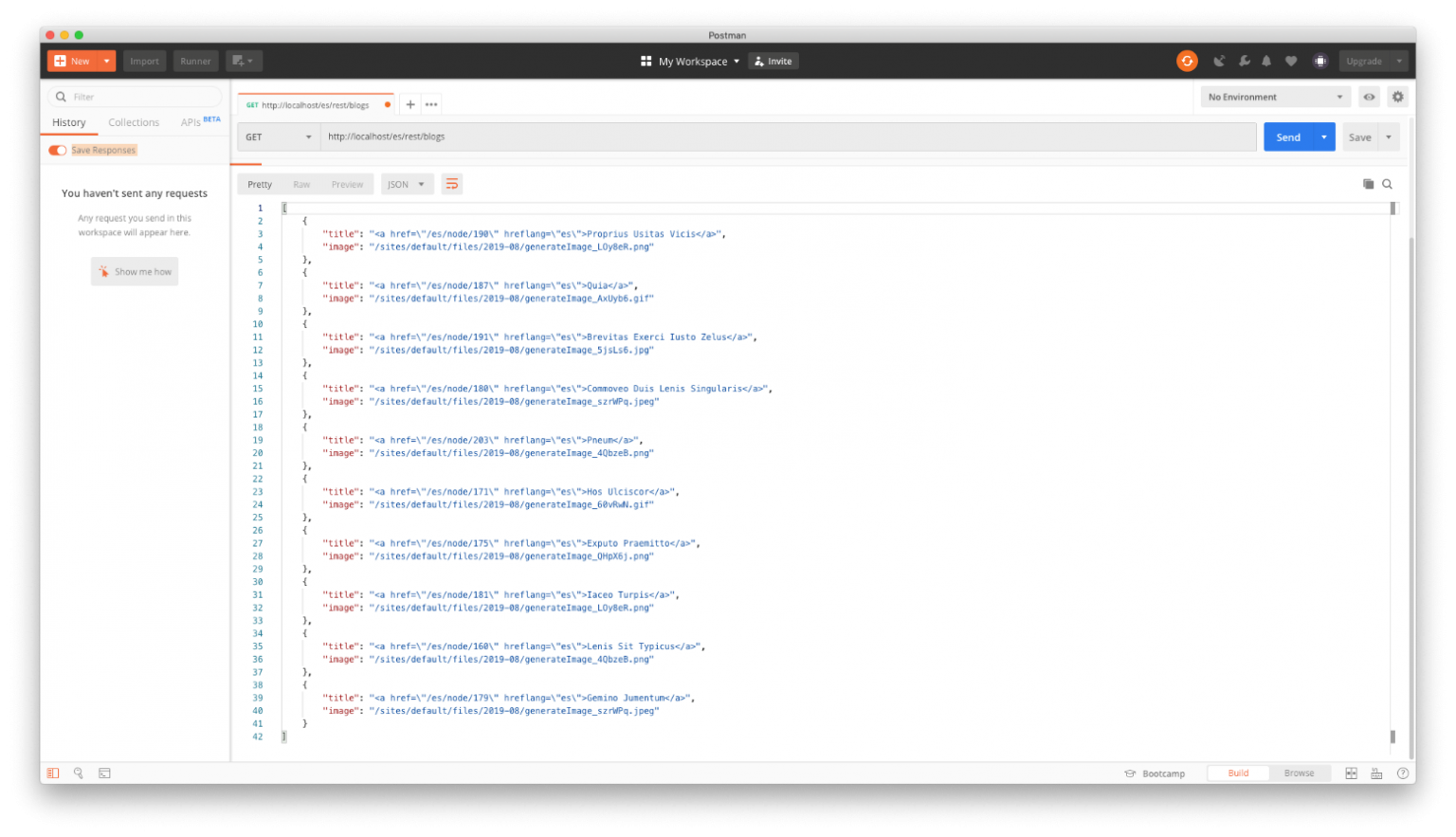Search the response body with magnifier icon
The height and width of the screenshot is (837, 1456).
click(x=1387, y=184)
